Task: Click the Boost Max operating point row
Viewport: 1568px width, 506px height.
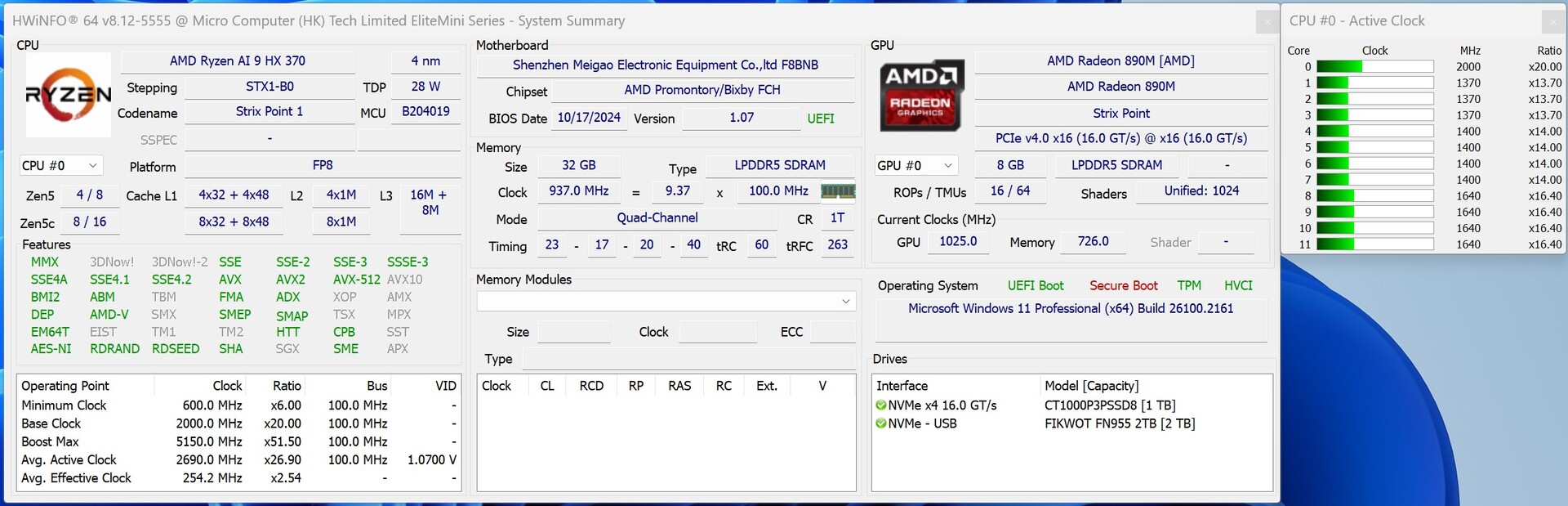Action: point(238,441)
